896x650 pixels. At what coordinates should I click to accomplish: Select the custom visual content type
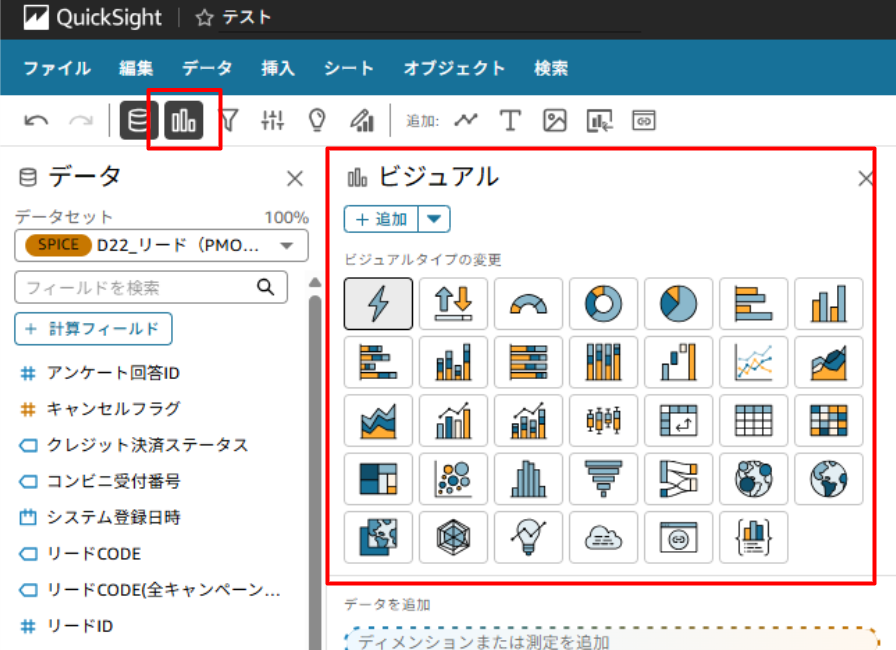pyautogui.click(x=678, y=537)
